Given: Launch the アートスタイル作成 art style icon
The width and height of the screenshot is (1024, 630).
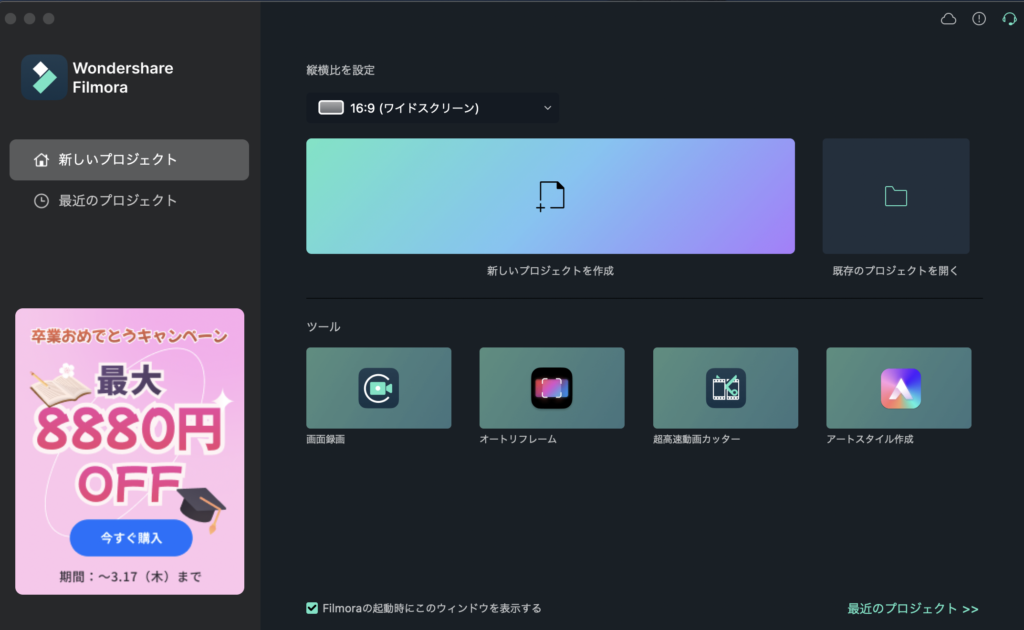Looking at the screenshot, I should (x=900, y=388).
